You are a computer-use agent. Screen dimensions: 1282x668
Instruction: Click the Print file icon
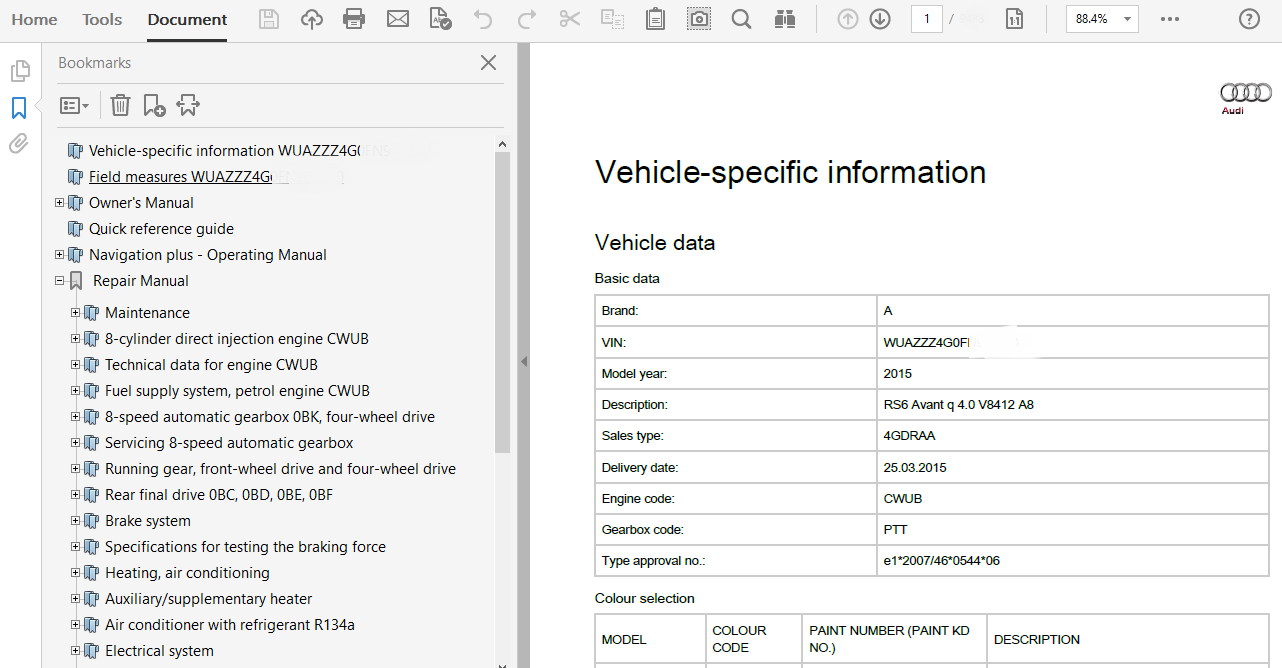tap(354, 19)
